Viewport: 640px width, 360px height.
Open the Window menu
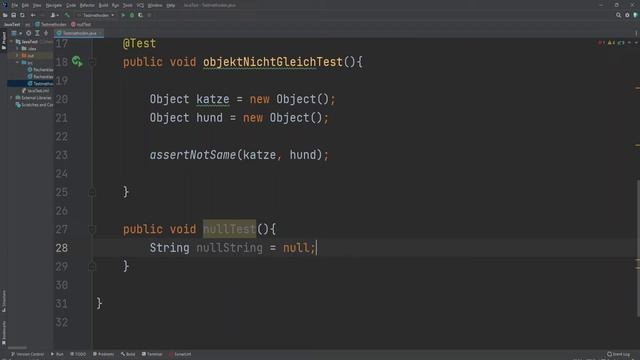coord(155,5)
